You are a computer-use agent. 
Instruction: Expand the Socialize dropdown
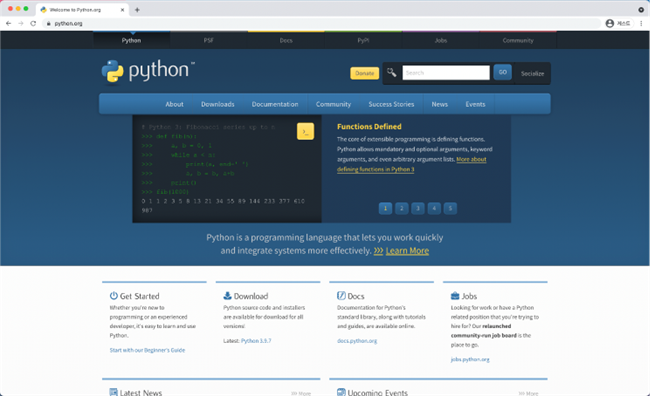pos(532,74)
